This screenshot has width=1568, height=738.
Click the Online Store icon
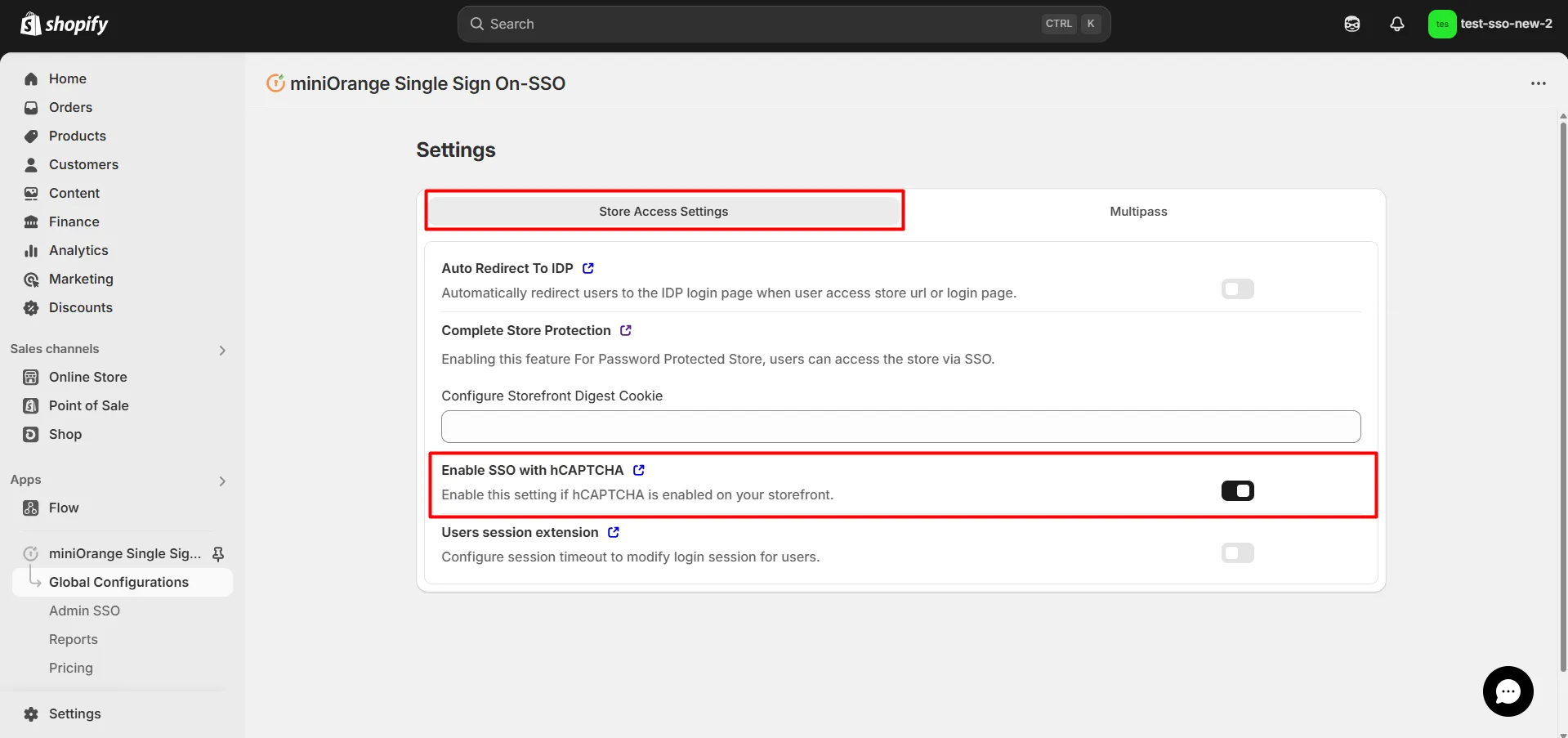31,378
